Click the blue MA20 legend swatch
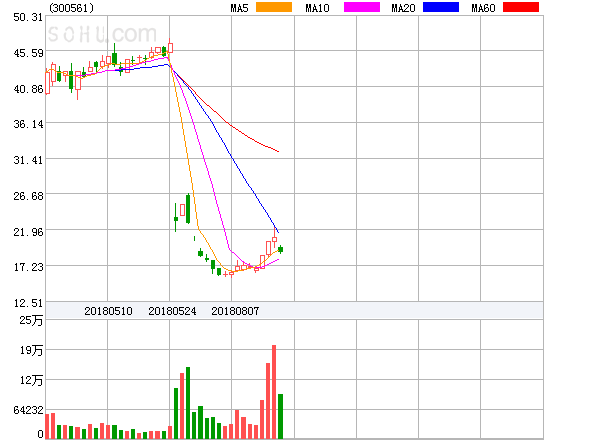 coord(441,7)
